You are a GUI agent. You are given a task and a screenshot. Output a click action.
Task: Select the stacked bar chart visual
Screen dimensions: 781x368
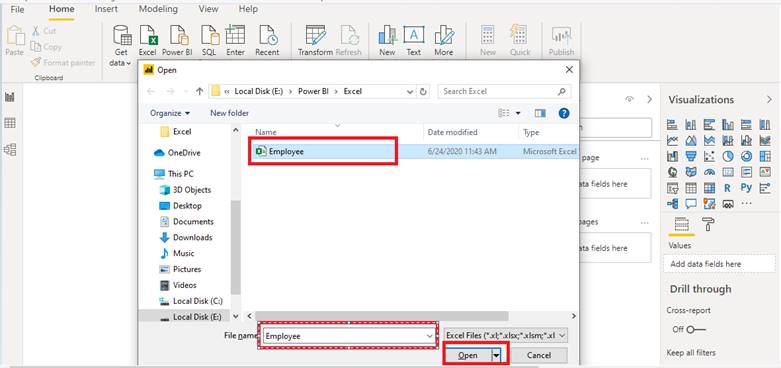(672, 124)
